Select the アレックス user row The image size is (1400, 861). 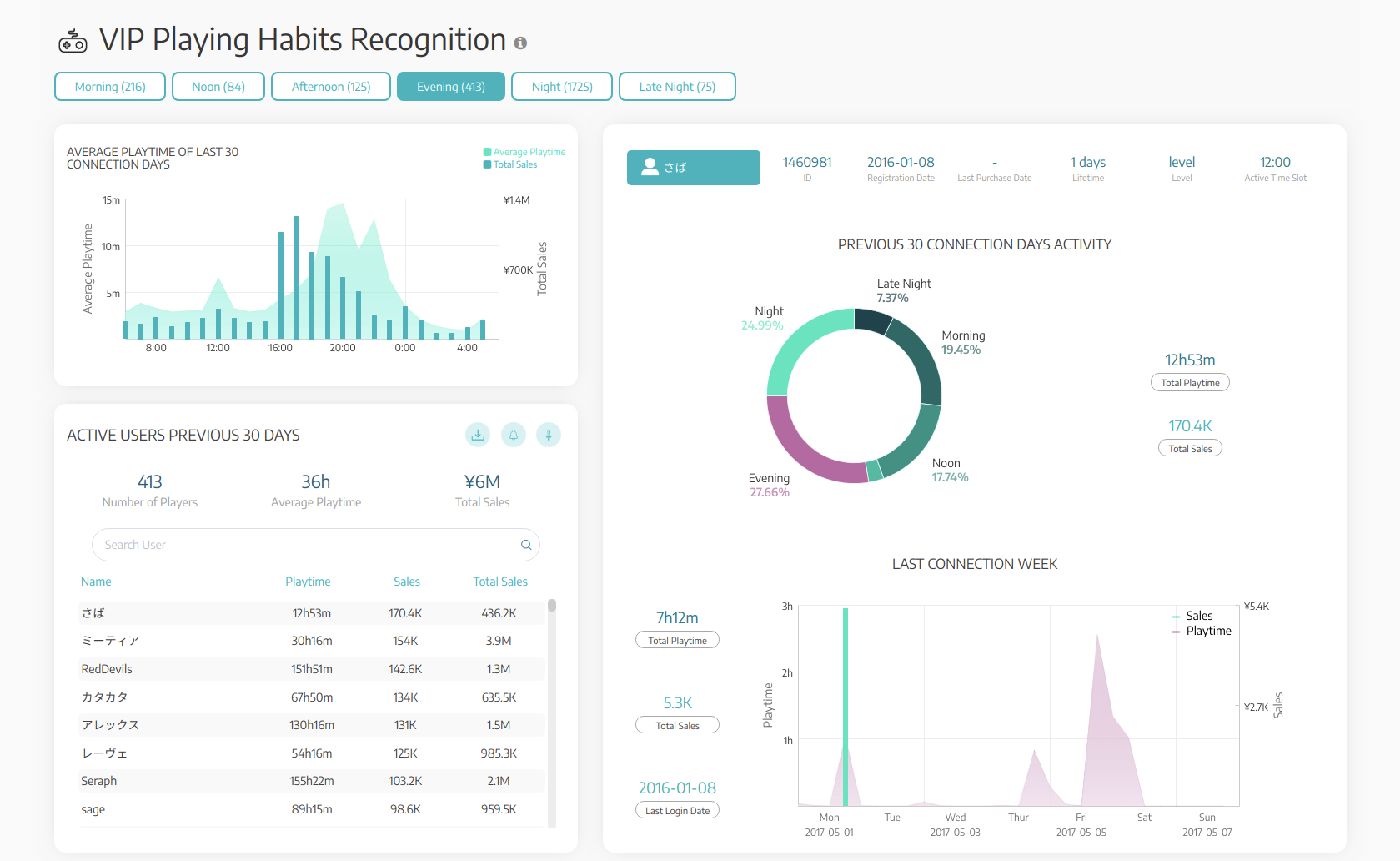coord(312,725)
